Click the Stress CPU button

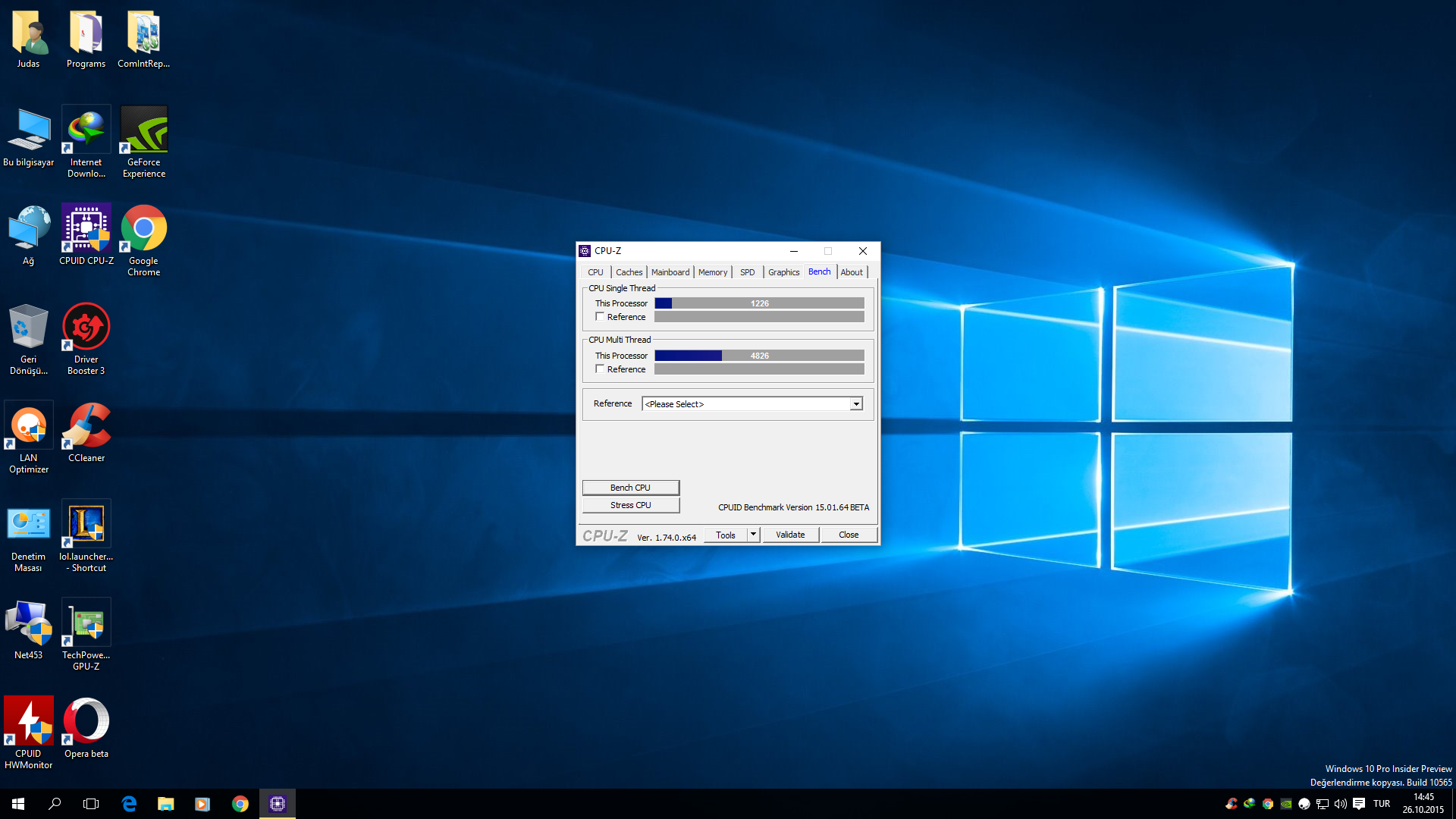[x=630, y=505]
